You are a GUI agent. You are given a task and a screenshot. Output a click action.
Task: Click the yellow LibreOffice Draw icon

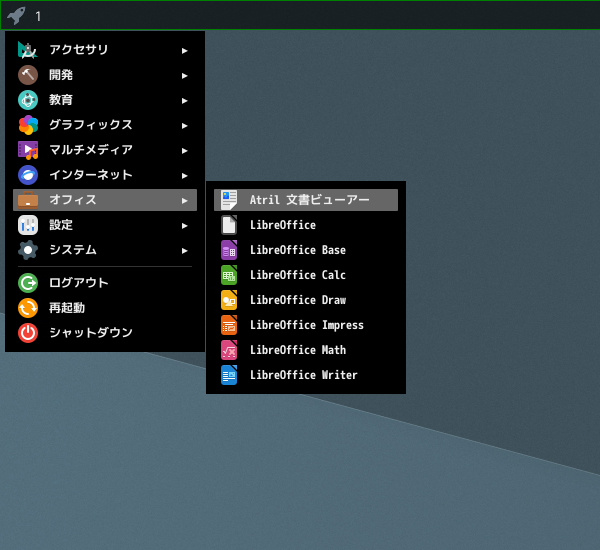click(229, 300)
